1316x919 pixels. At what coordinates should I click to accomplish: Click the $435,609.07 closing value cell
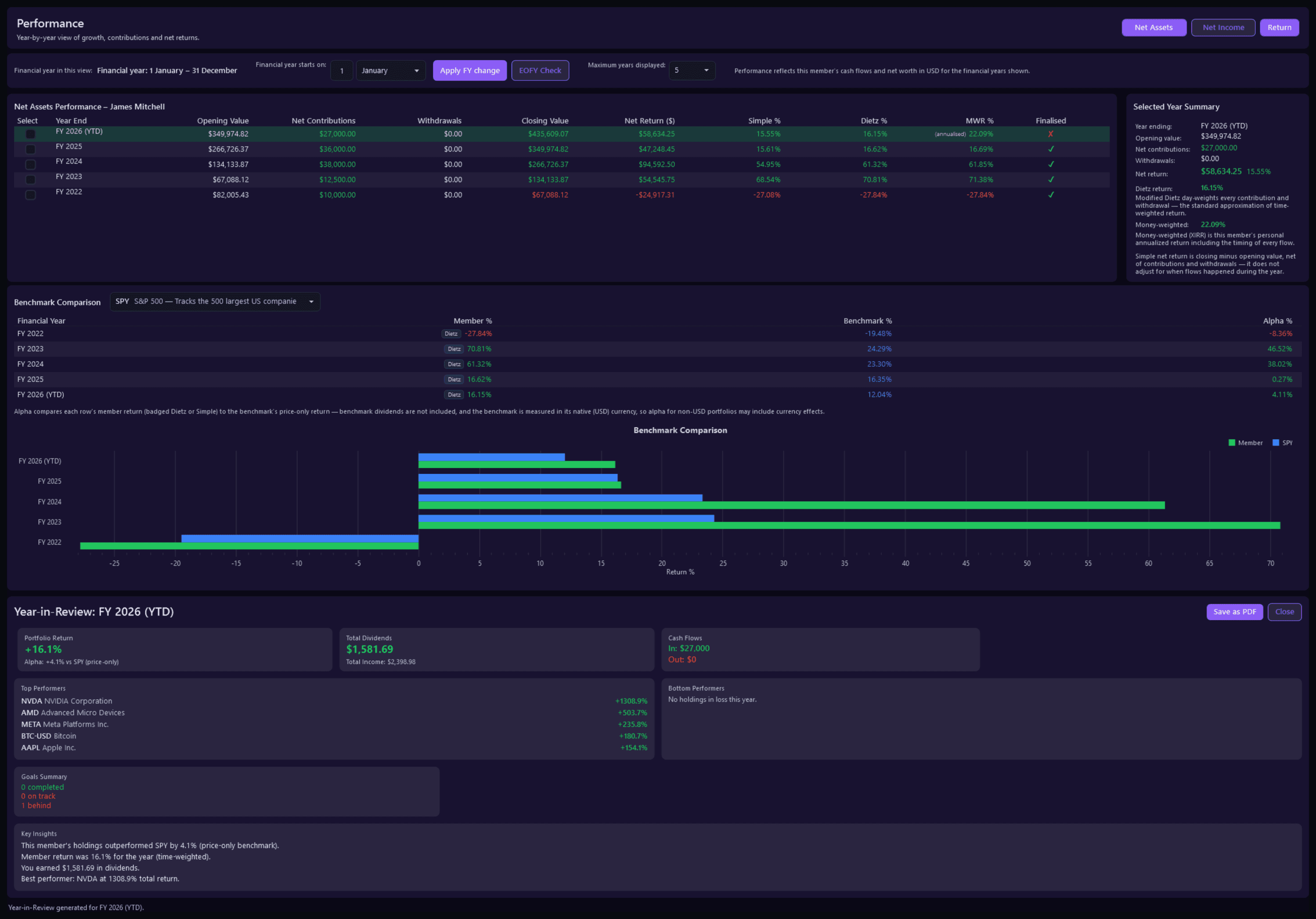(x=548, y=134)
